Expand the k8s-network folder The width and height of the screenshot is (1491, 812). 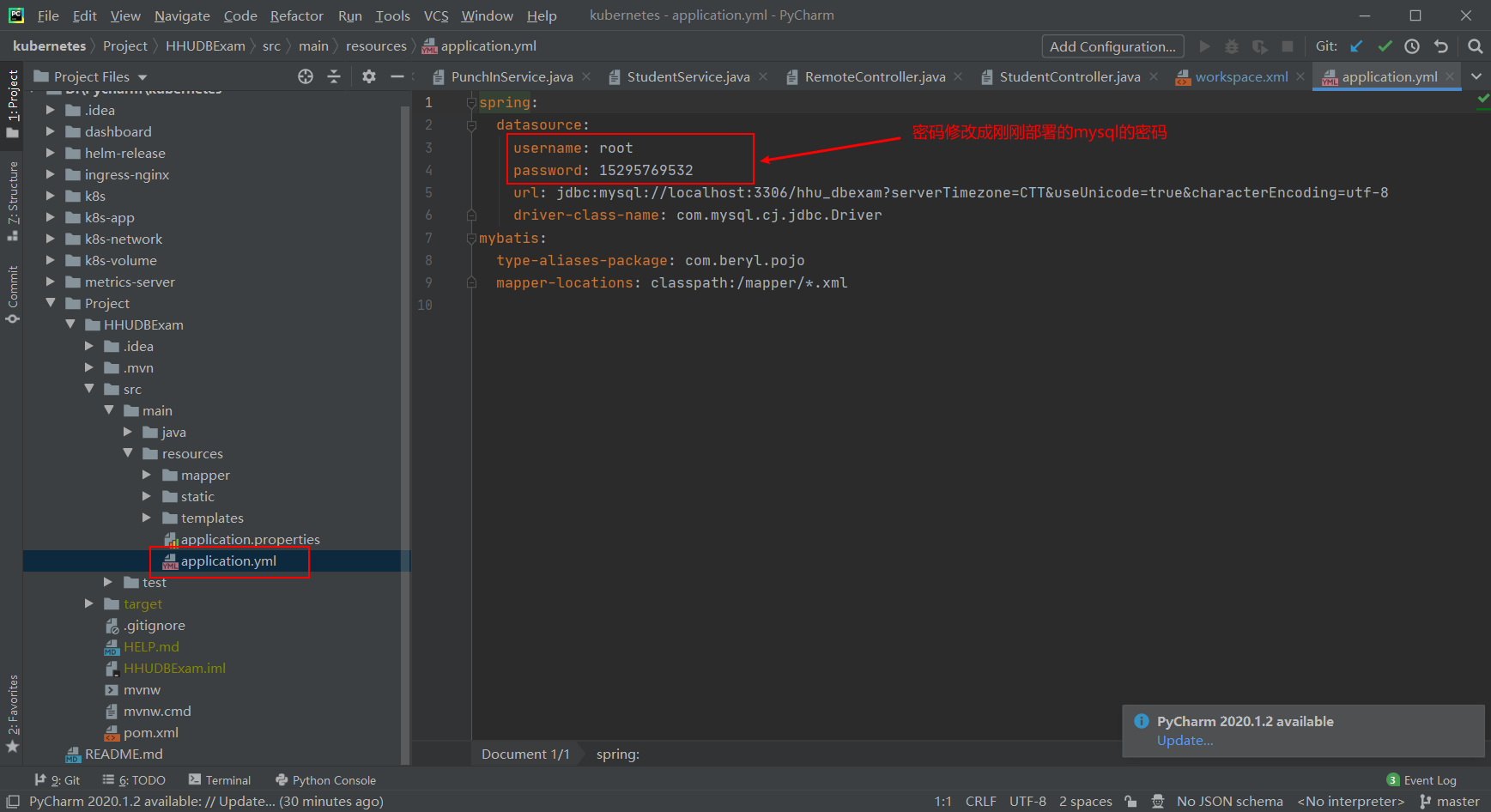51,239
